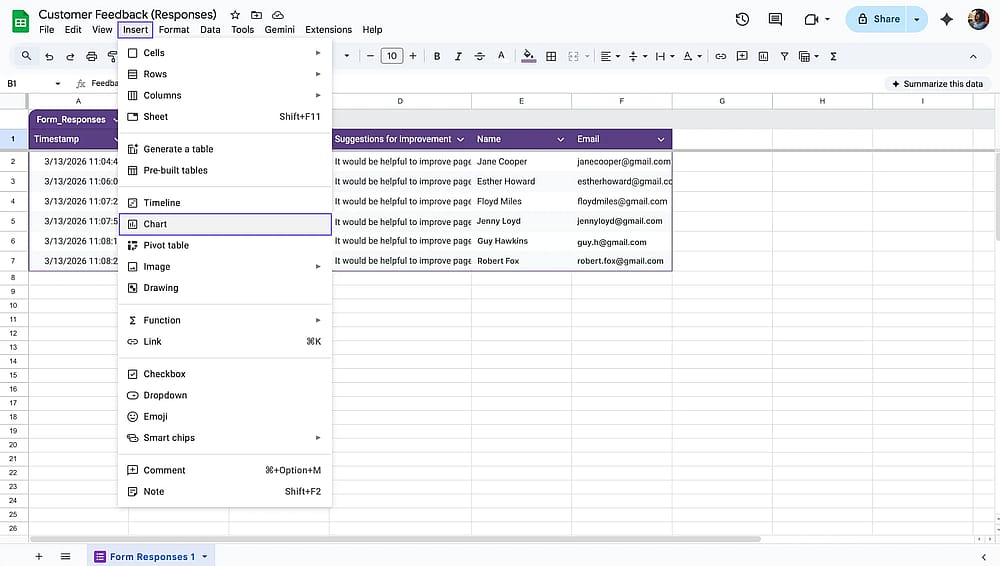Expand the Smart chips submenu
Image resolution: width=1000 pixels, height=566 pixels.
pyautogui.click(x=225, y=438)
